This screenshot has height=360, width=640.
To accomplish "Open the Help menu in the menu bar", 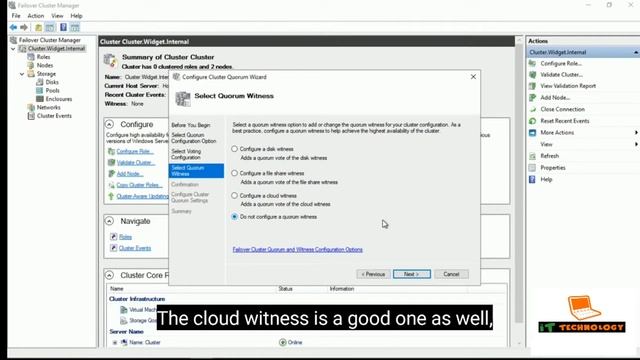I will point(76,16).
